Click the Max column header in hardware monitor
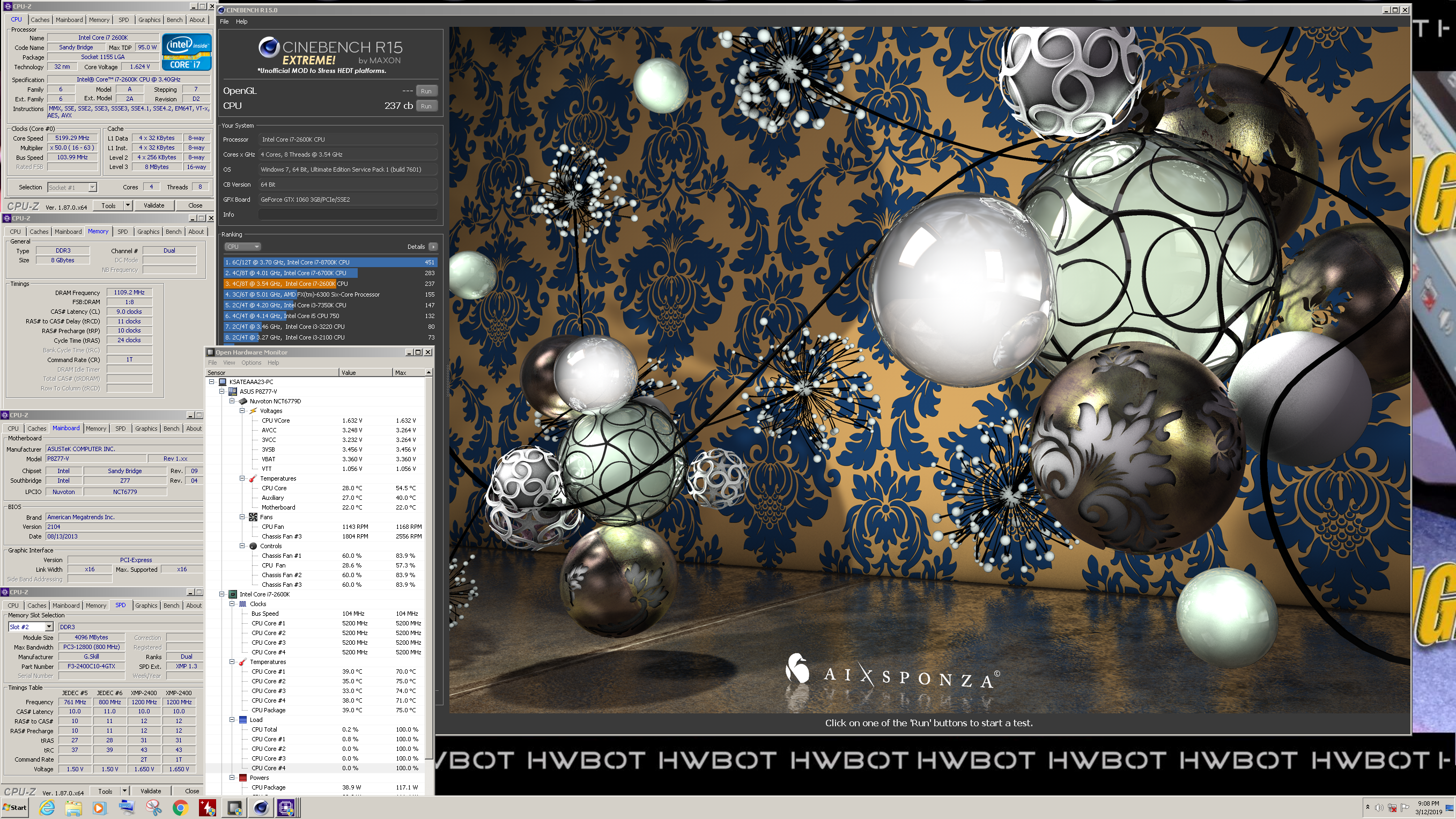 pyautogui.click(x=408, y=373)
